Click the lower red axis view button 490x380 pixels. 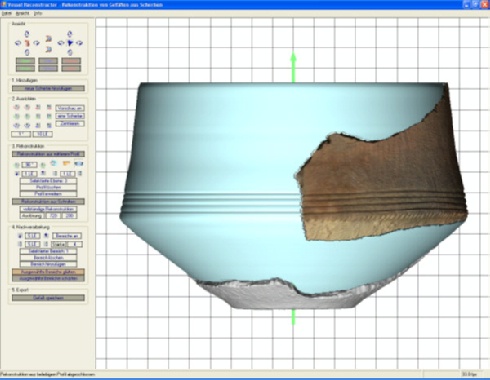pos(71,68)
